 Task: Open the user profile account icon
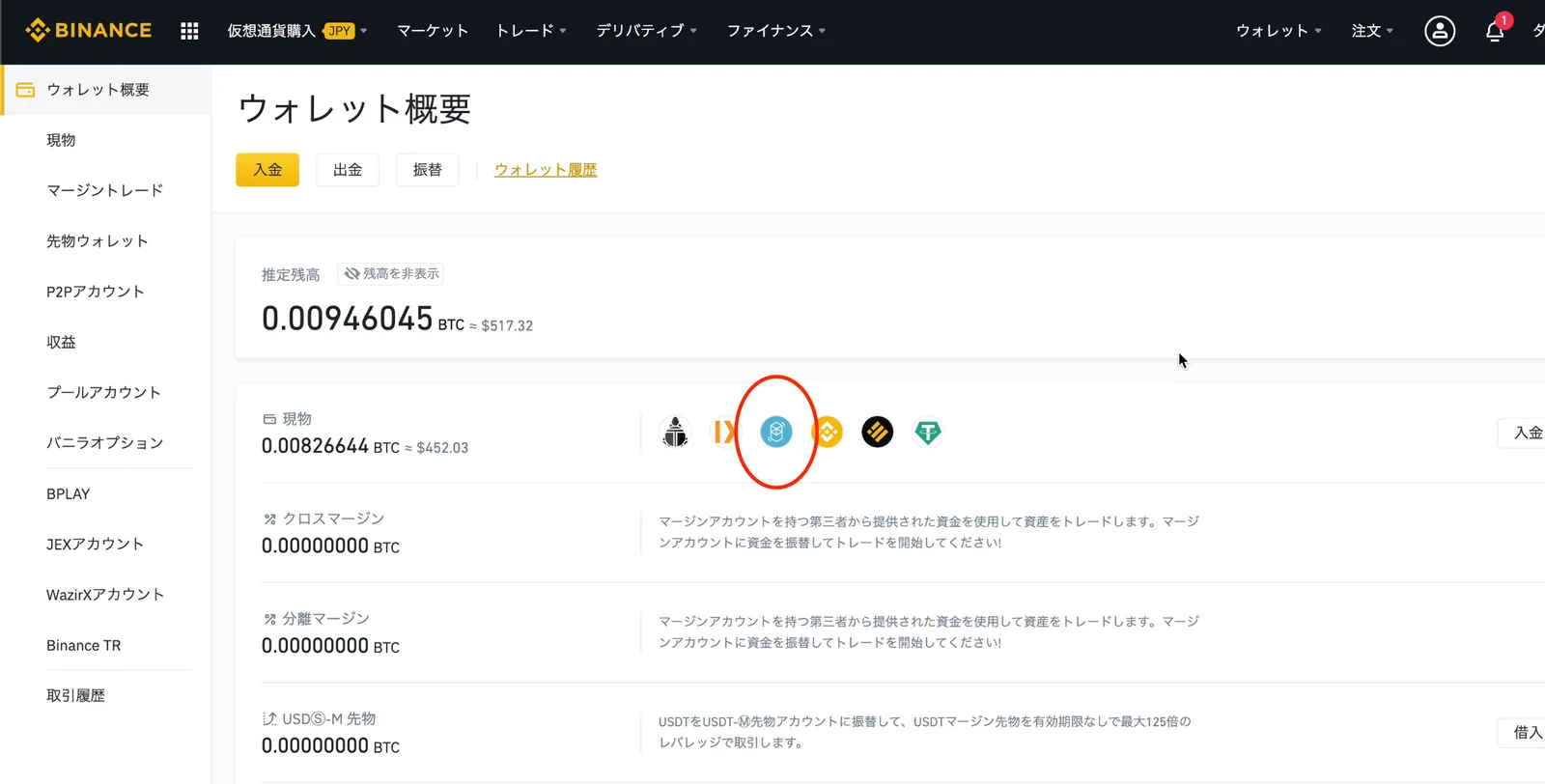1440,31
